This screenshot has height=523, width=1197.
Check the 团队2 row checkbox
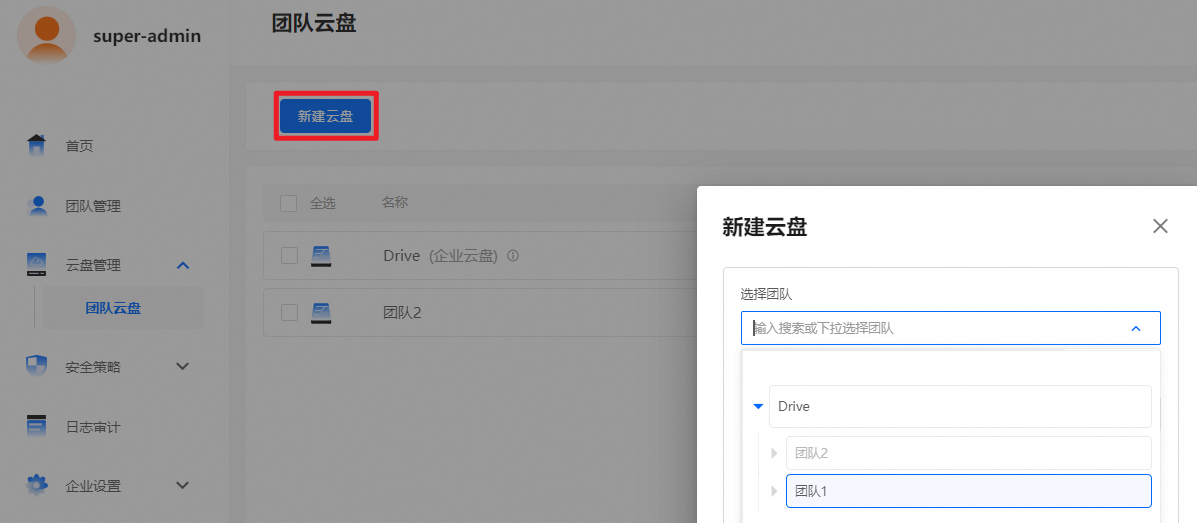[289, 312]
